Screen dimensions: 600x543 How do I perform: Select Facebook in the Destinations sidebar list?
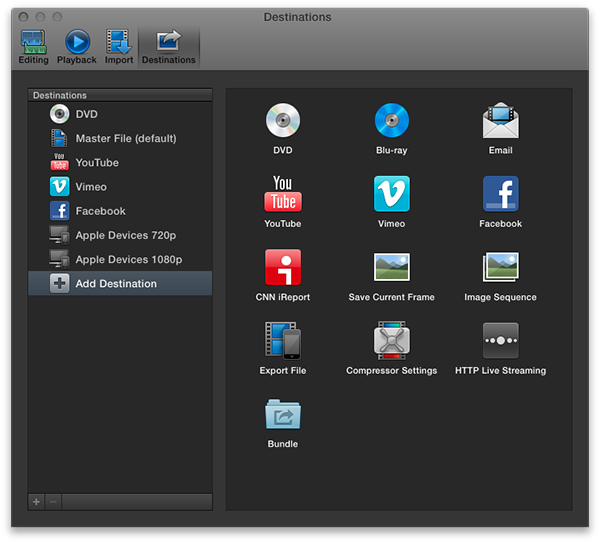pyautogui.click(x=120, y=211)
